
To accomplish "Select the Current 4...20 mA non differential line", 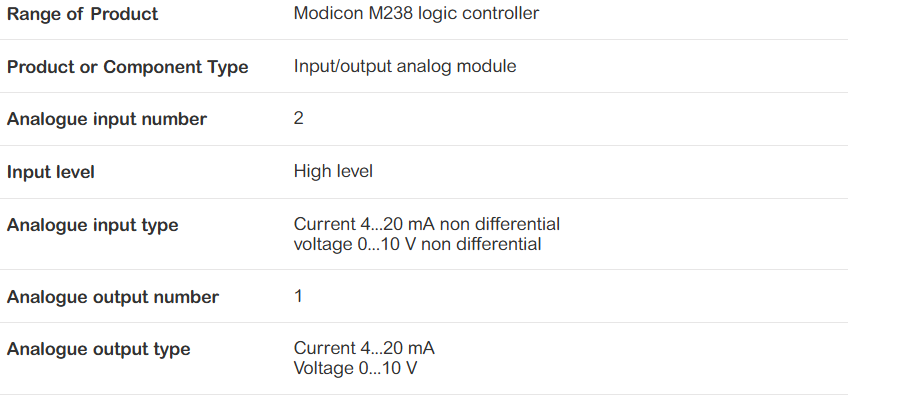I will [x=427, y=224].
